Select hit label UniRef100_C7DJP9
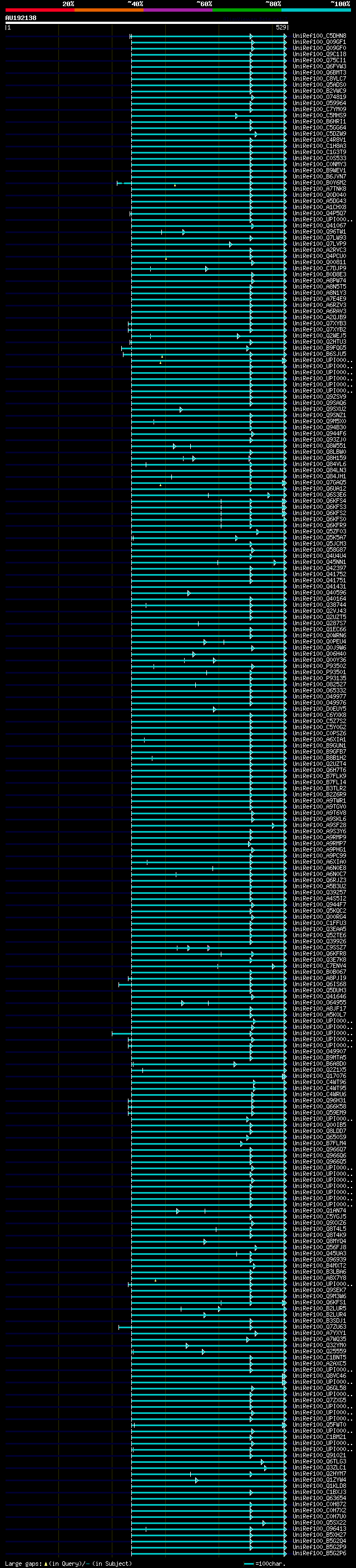Image resolution: width=356 pixels, height=1568 pixels. pos(319,269)
